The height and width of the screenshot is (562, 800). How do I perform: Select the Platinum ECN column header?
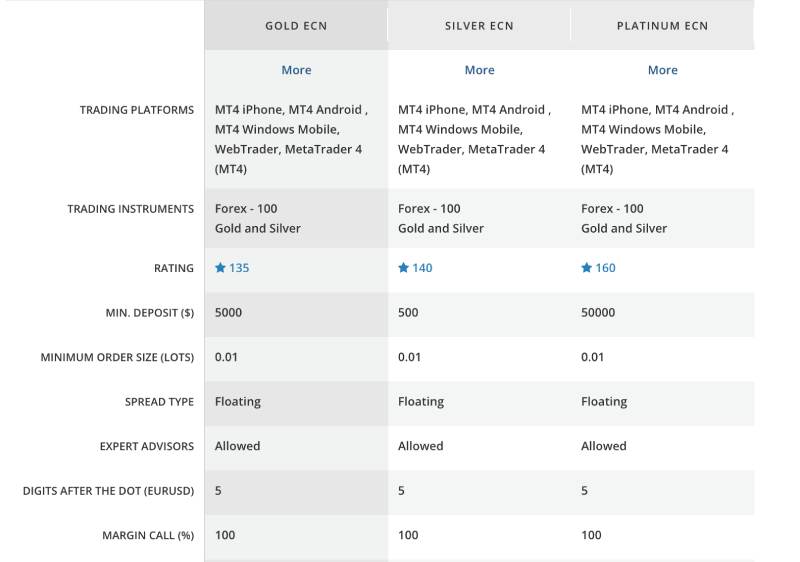[662, 26]
